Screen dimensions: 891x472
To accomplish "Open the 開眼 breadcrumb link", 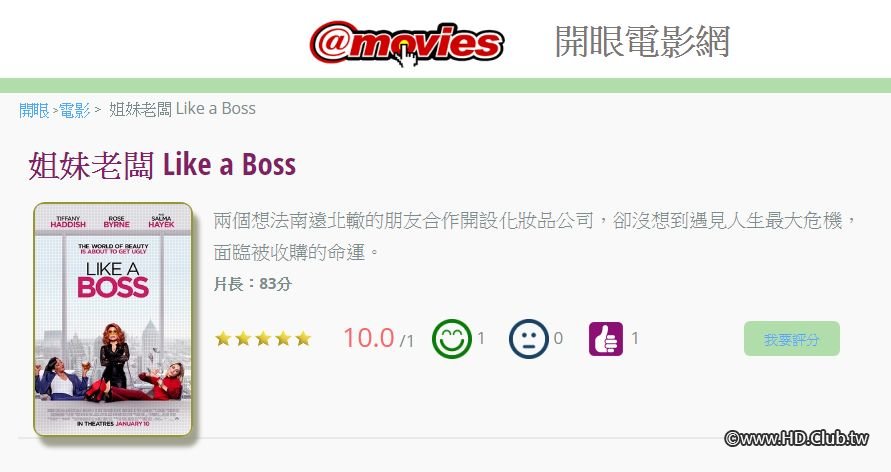I will point(34,110).
